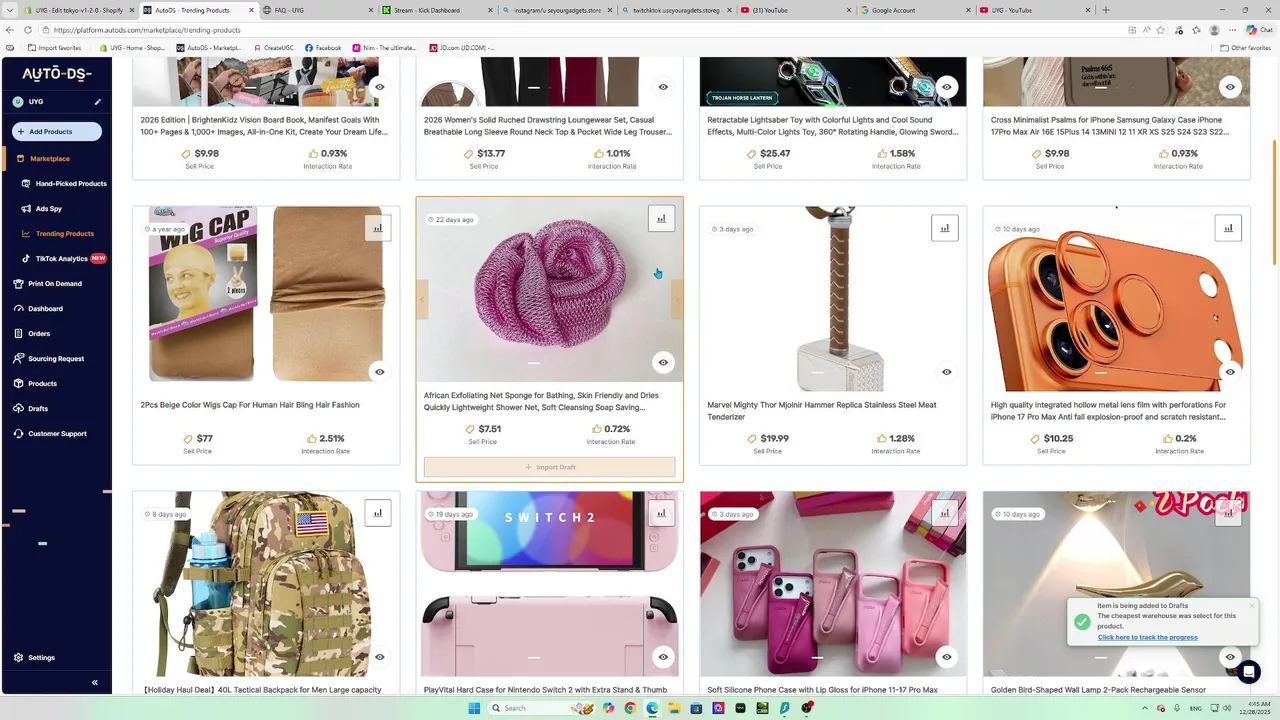The width and height of the screenshot is (1280, 720).
Task: Click browser back arrow button
Action: click(10, 30)
